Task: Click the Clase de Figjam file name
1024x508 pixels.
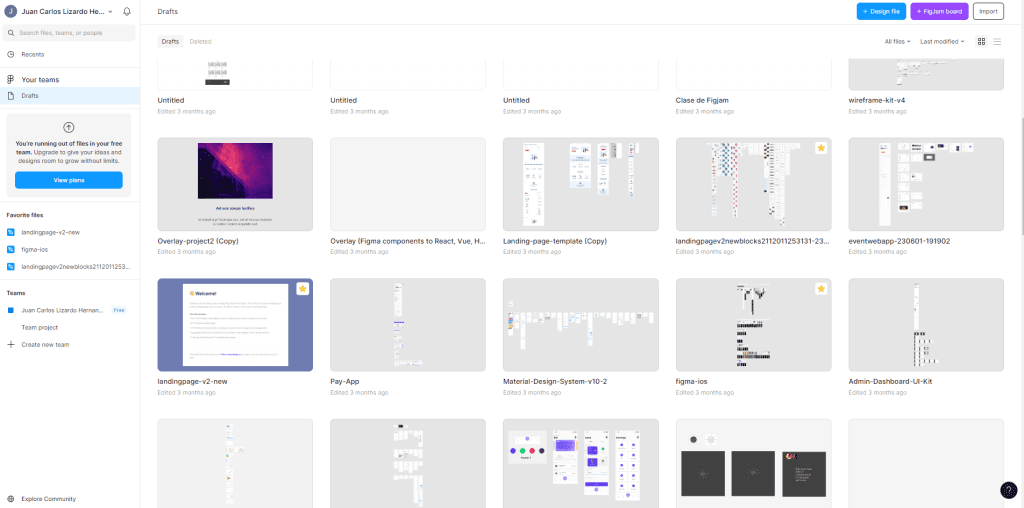Action: click(x=702, y=101)
